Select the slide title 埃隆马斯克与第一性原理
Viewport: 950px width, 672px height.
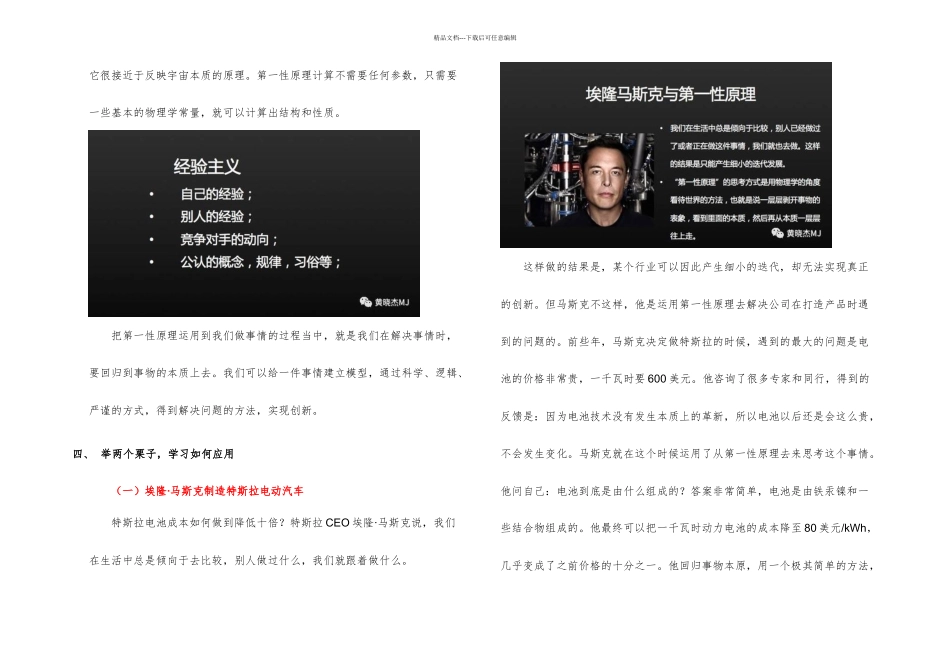click(670, 95)
